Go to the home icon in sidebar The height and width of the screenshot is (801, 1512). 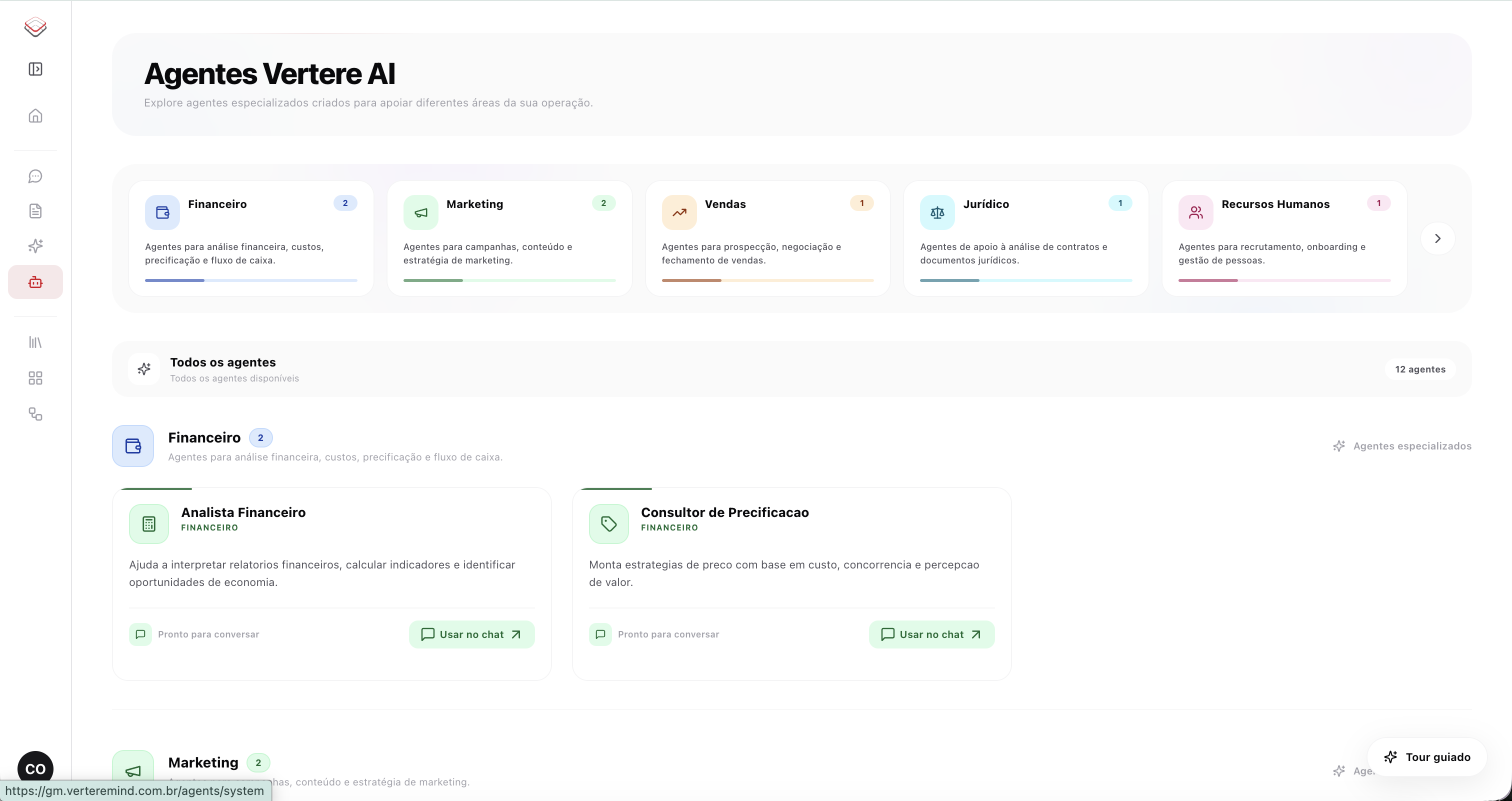tap(35, 115)
